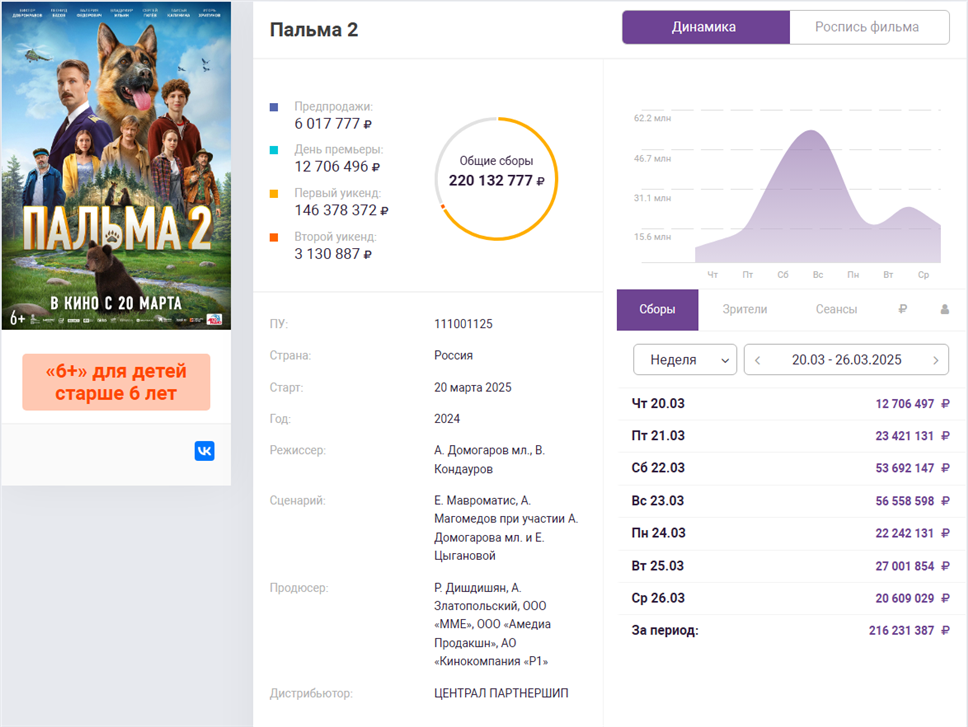Click the producer text starting Р. Дишдишян
This screenshot has height=727, width=968.
pos(493,625)
